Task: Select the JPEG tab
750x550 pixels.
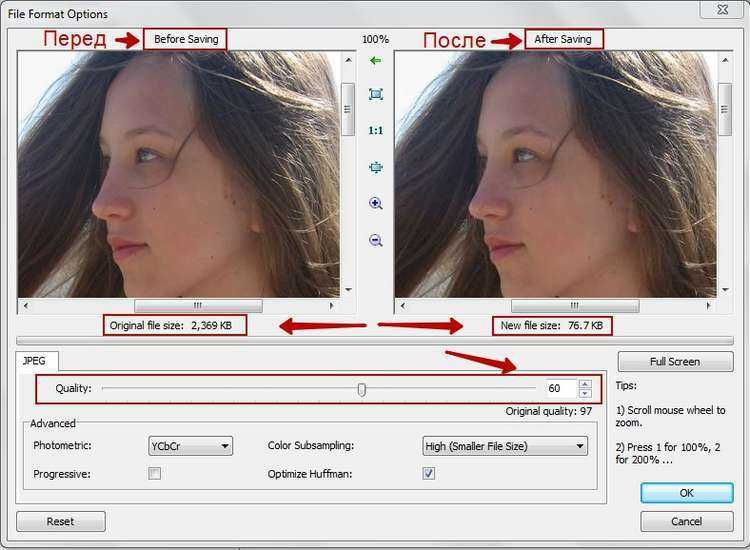Action: 34,361
